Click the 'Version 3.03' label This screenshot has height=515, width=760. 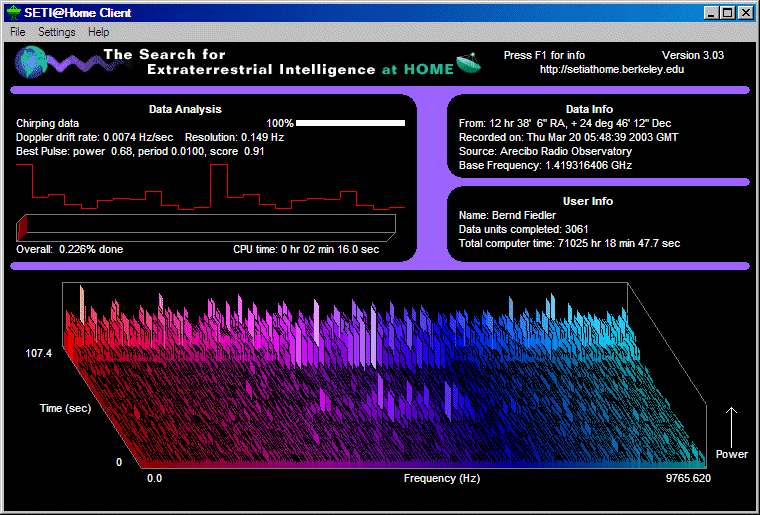(693, 55)
